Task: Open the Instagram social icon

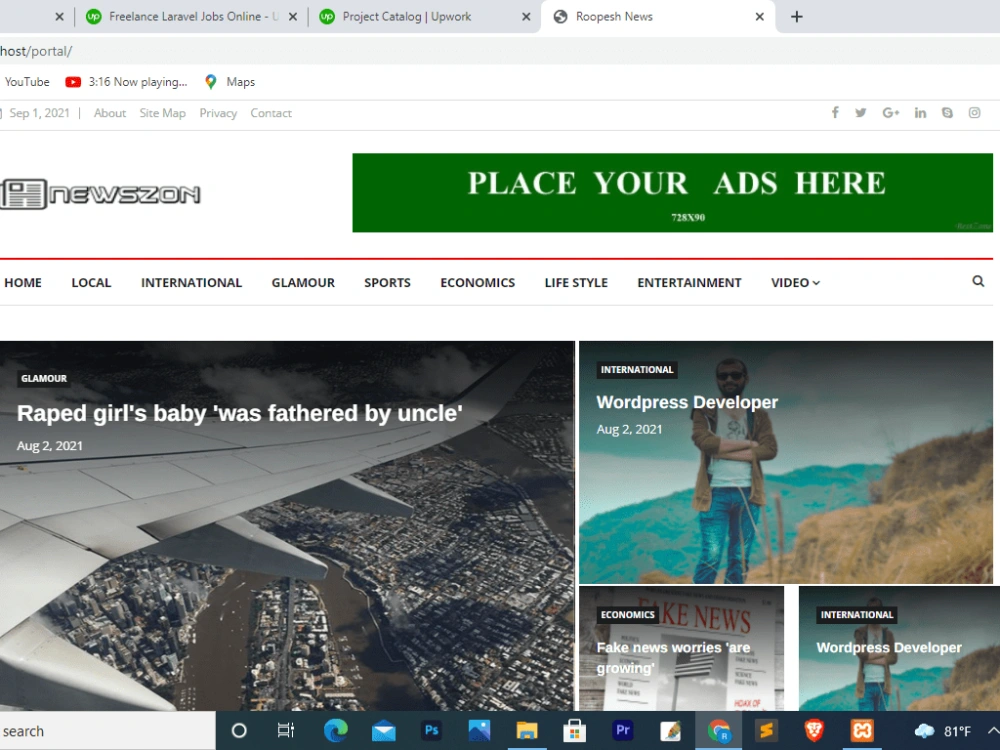Action: (x=974, y=113)
